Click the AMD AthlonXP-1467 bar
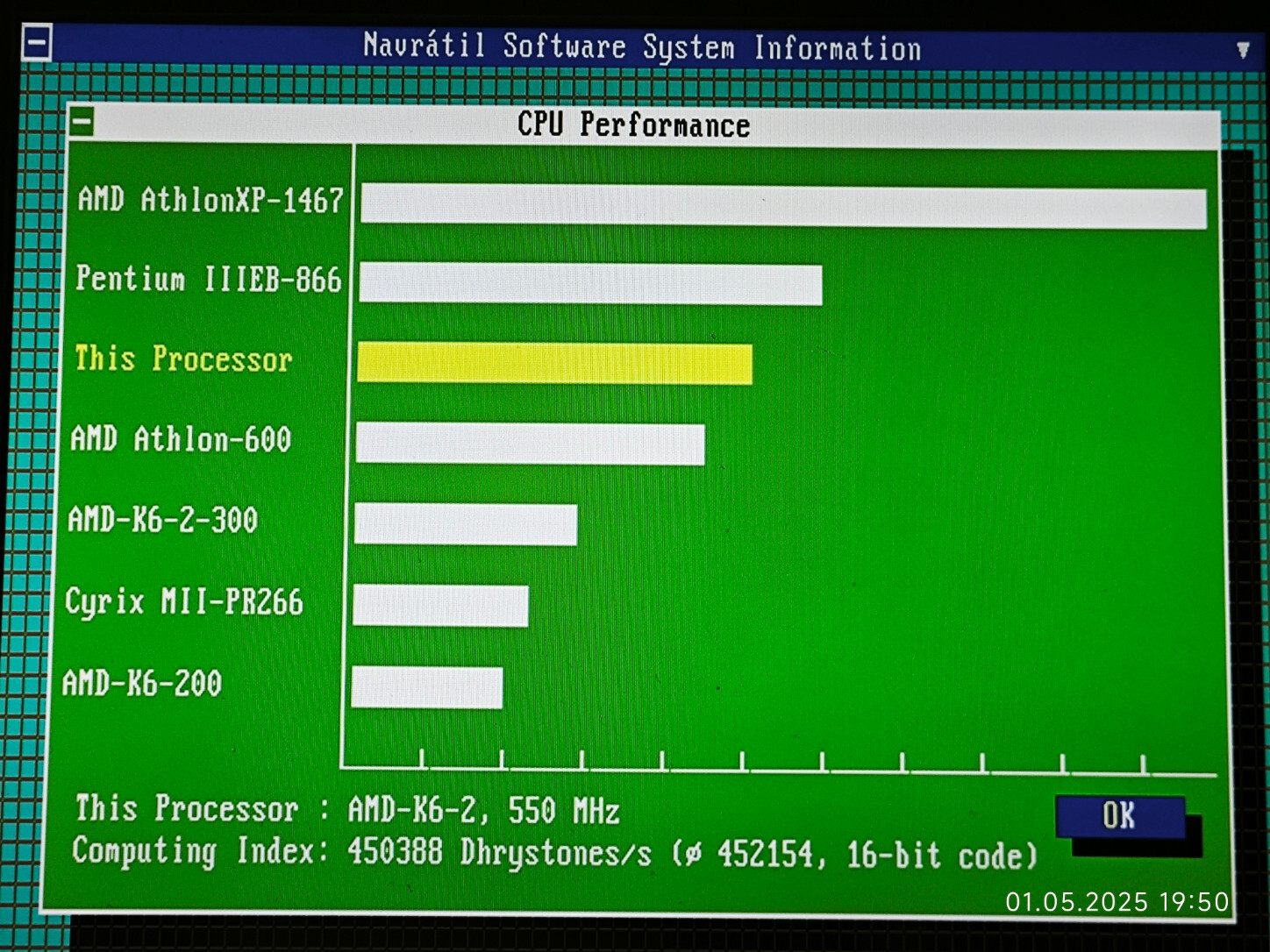This screenshot has height=952, width=1270. (x=783, y=208)
